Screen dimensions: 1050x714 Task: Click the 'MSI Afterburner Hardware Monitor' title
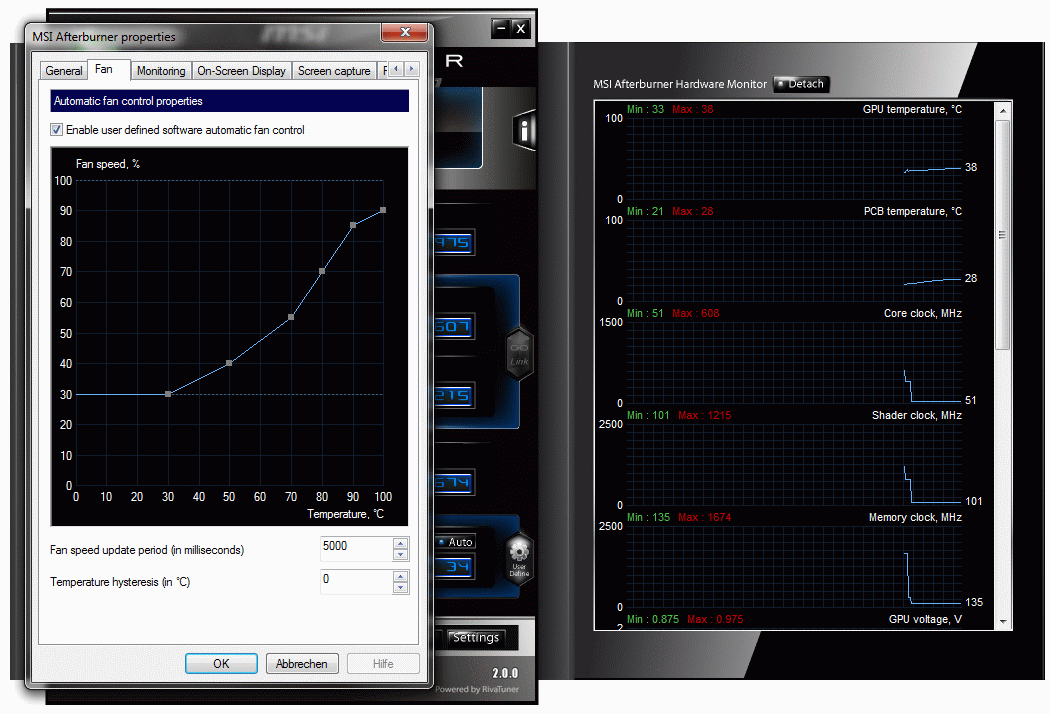coord(680,84)
